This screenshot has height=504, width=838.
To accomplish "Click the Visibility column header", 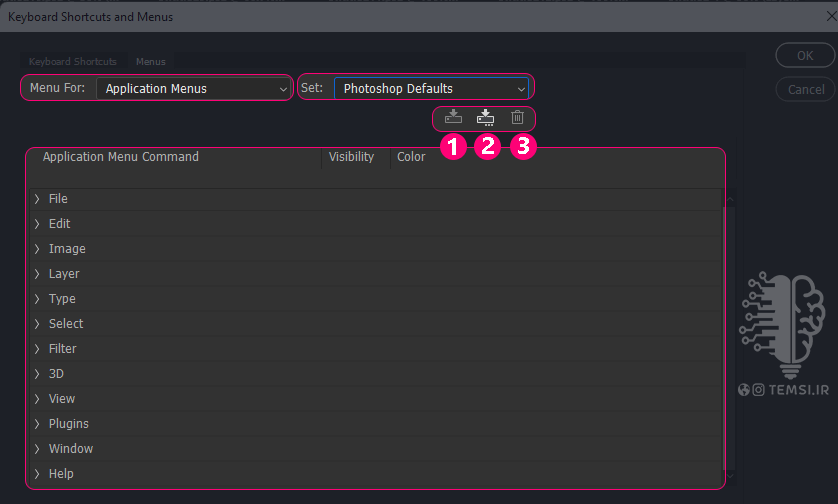I will click(x=351, y=157).
